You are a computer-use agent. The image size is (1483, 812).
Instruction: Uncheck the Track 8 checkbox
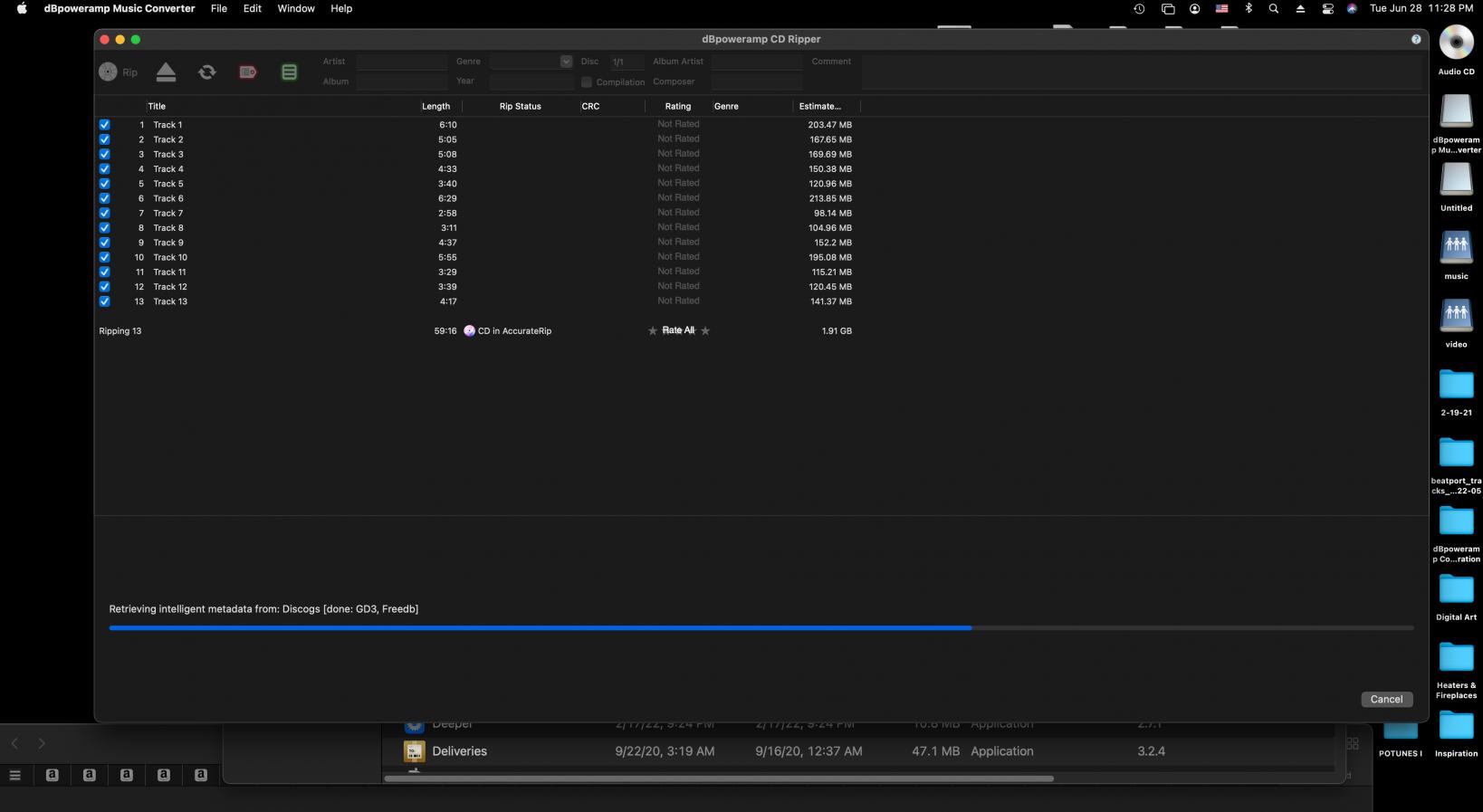tap(104, 228)
